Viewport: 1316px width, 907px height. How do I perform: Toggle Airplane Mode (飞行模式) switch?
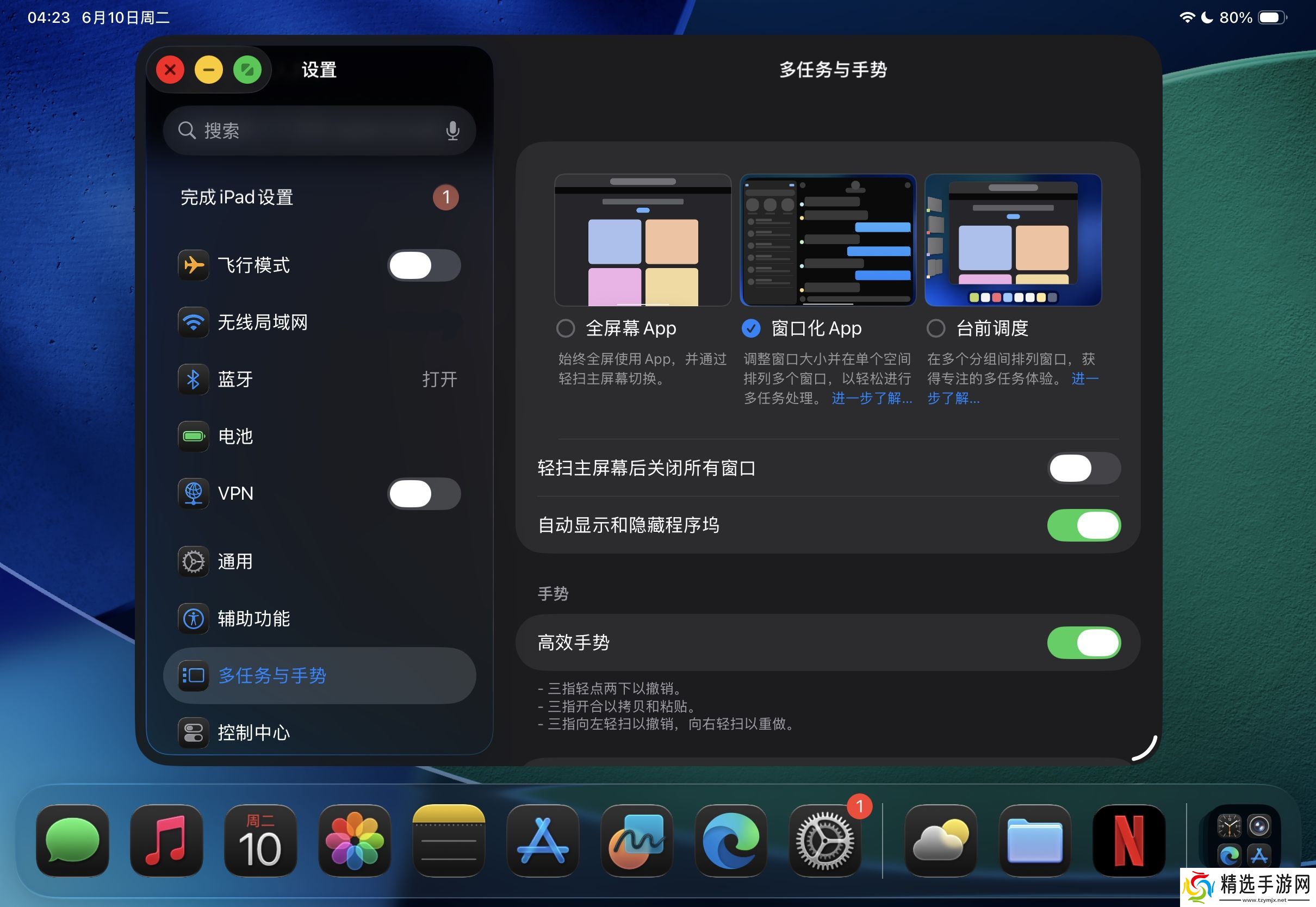(x=424, y=265)
